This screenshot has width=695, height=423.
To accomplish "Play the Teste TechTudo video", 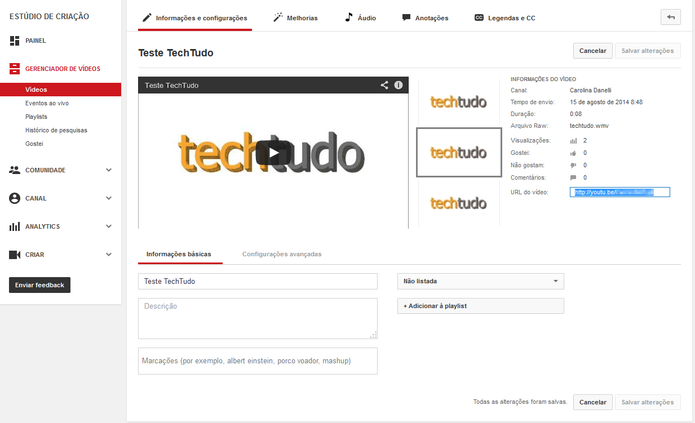I will point(273,153).
